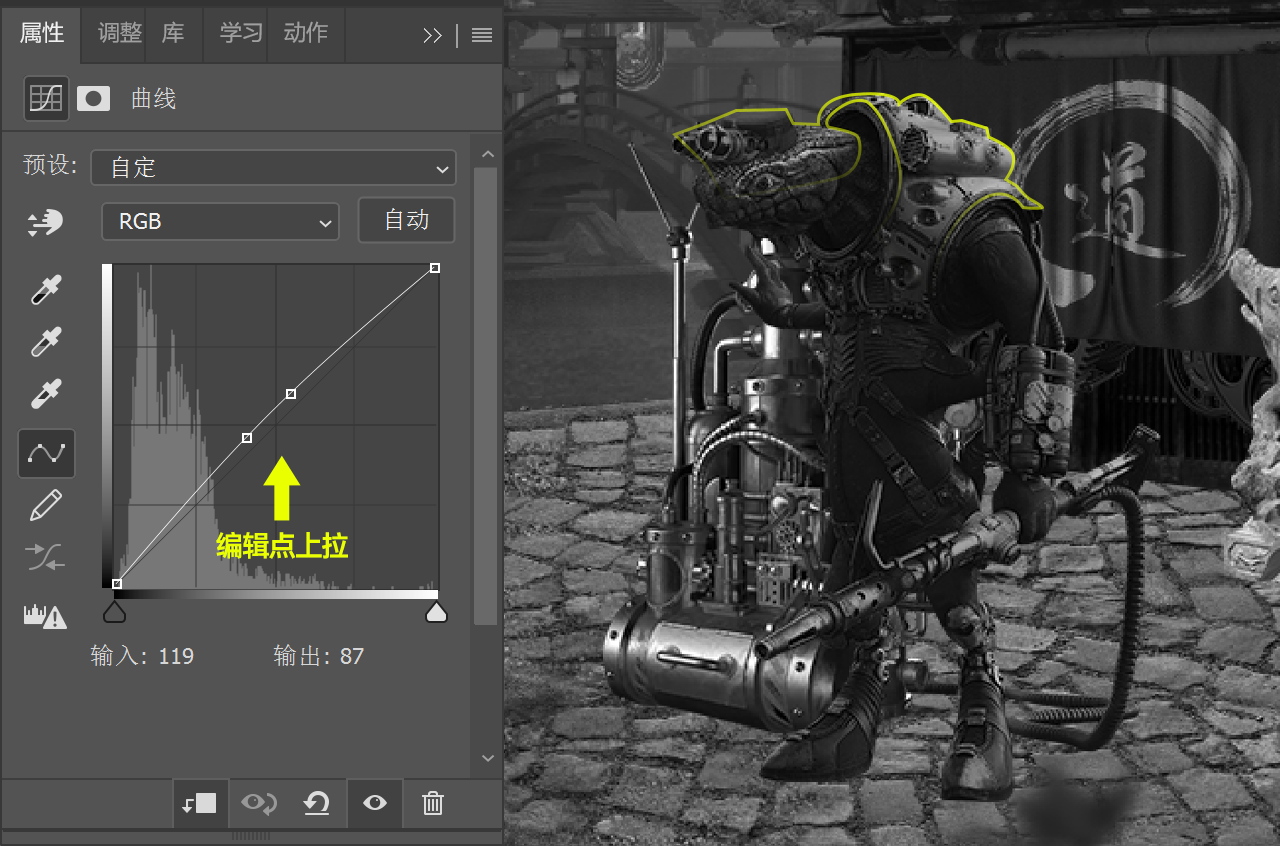
Task: Click the properties panel vertical scrollbar
Action: tap(486, 396)
